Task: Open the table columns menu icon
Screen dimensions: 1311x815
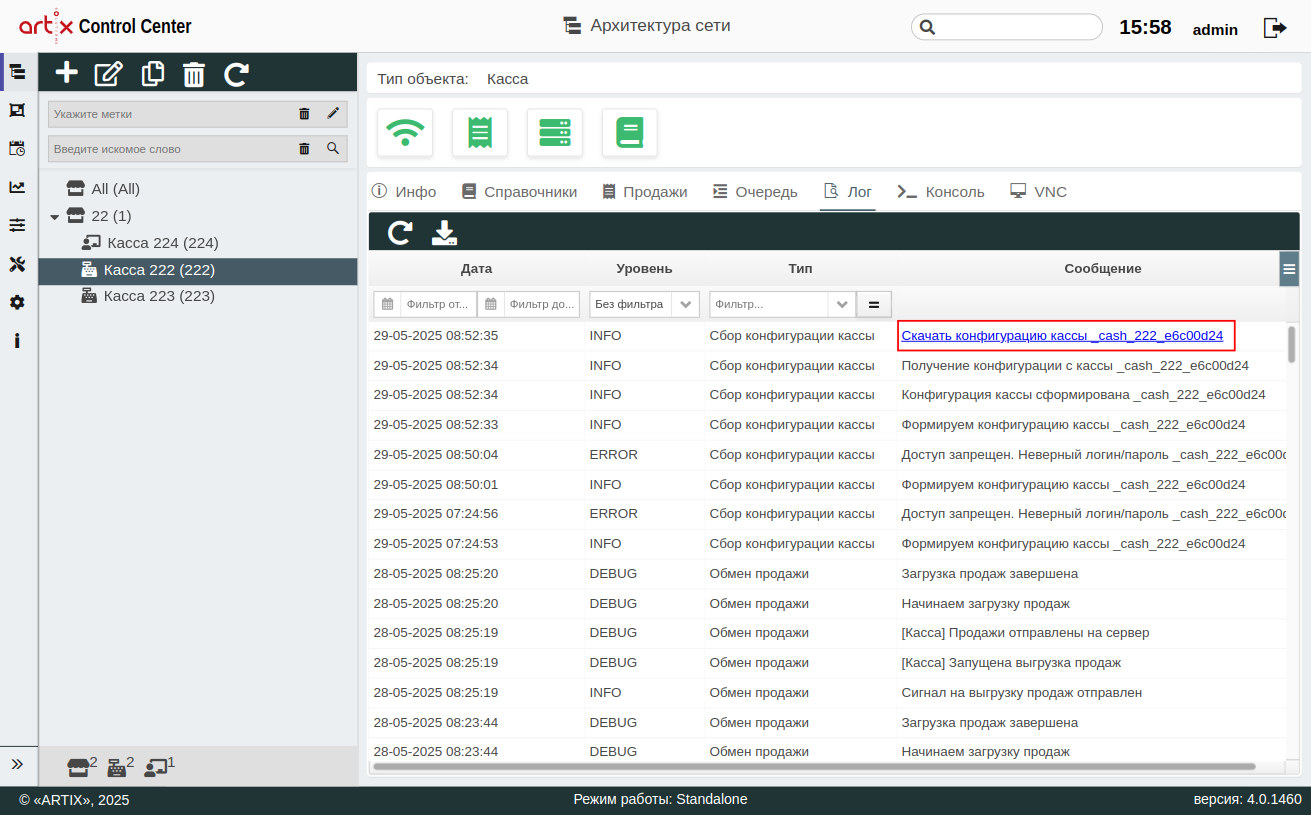Action: (x=1289, y=268)
